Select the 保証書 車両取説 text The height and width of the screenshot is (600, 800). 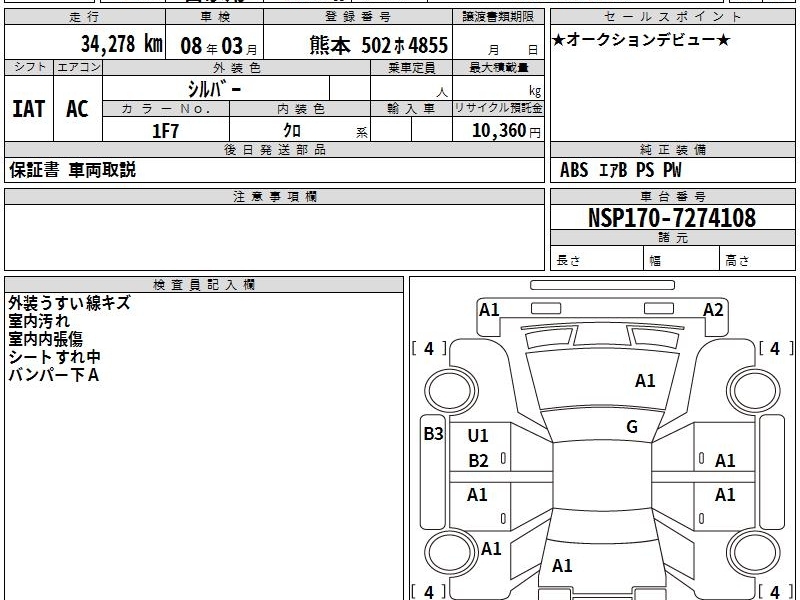(x=72, y=170)
